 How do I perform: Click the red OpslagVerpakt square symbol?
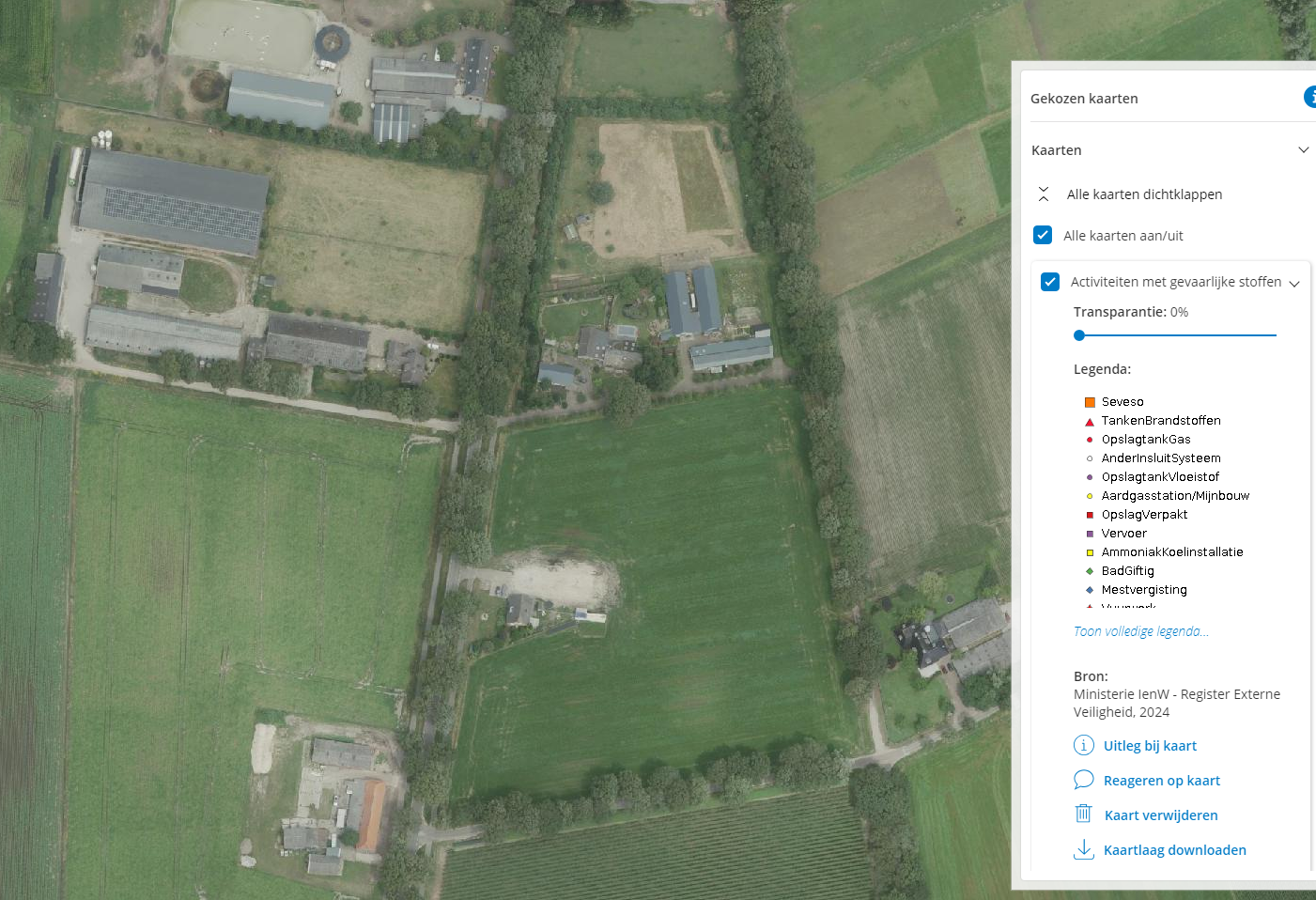(x=1090, y=515)
